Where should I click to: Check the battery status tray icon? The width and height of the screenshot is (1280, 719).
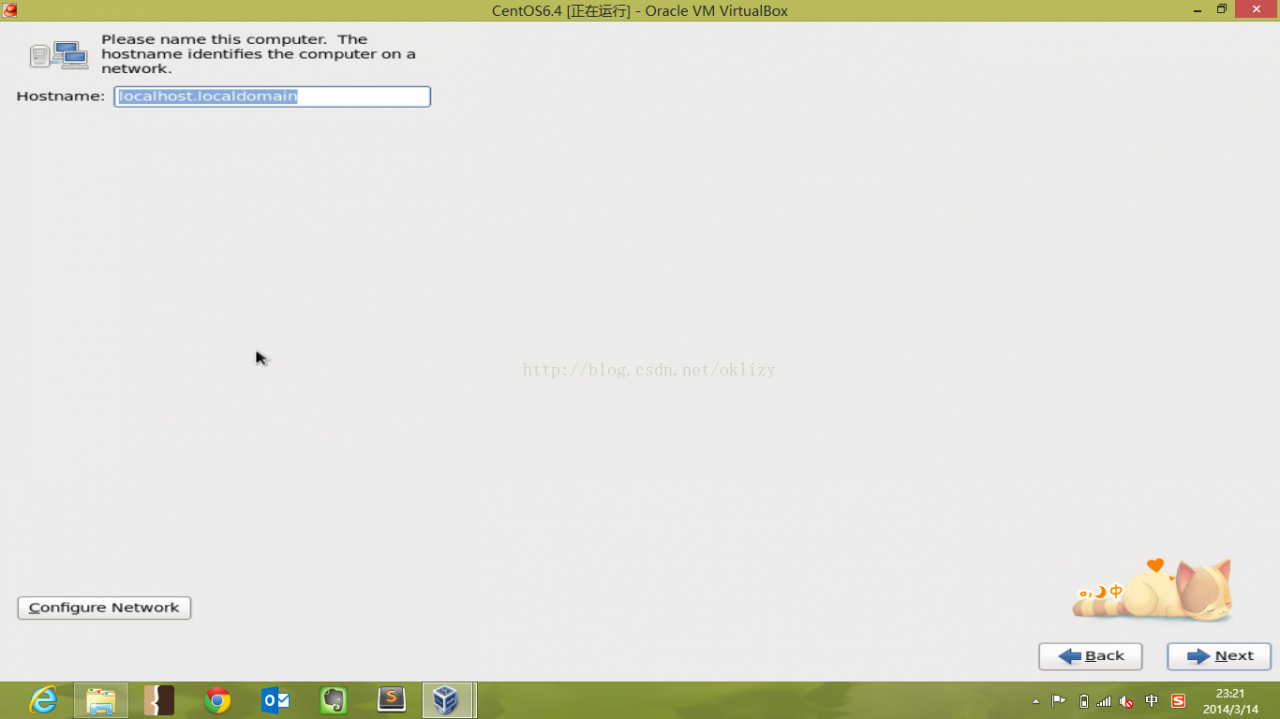tap(1083, 701)
